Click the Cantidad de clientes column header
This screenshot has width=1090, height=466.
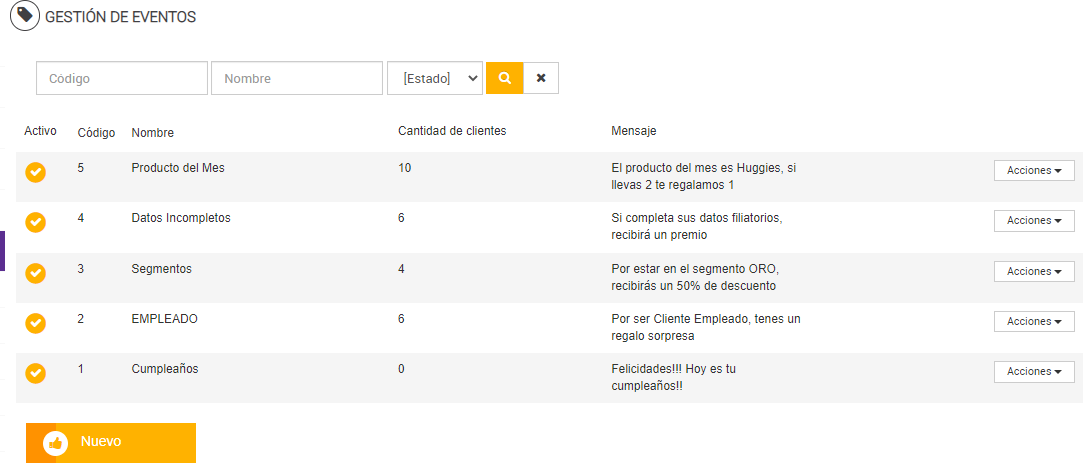pyautogui.click(x=452, y=132)
